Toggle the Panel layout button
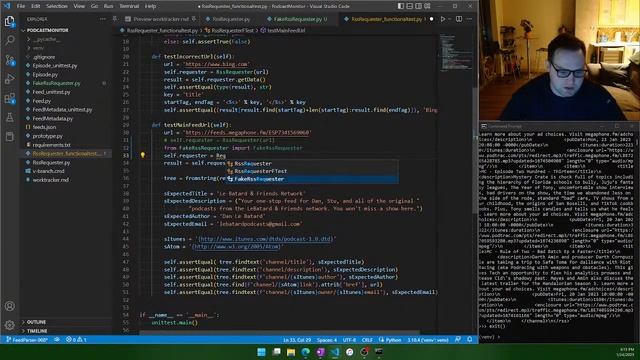This screenshot has width=640, height=360. pyautogui.click(x=410, y=6)
